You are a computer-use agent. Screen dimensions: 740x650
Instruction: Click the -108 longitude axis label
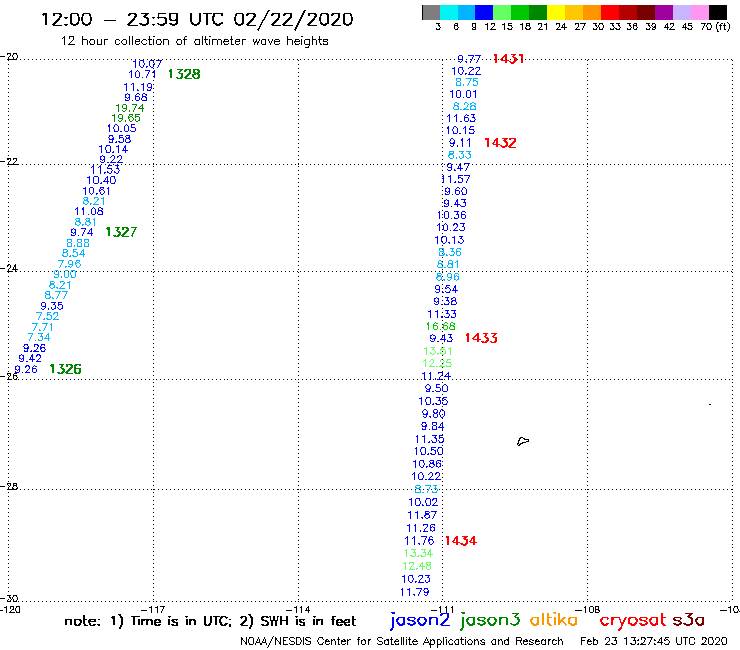coord(589,609)
